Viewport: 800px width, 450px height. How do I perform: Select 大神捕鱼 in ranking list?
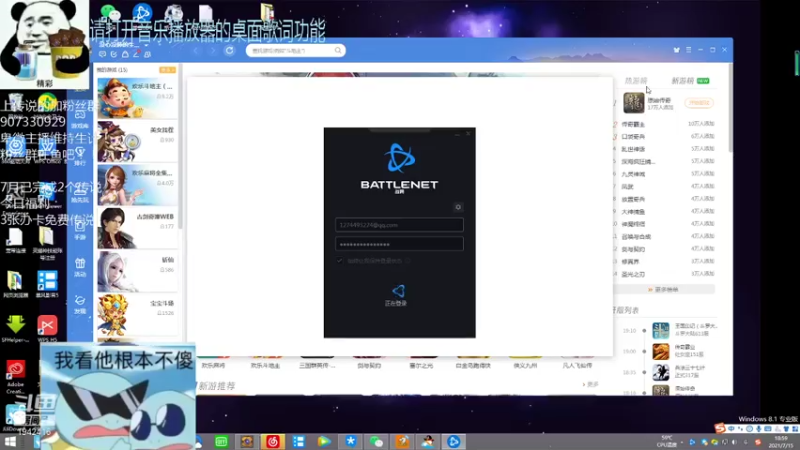tap(633, 211)
